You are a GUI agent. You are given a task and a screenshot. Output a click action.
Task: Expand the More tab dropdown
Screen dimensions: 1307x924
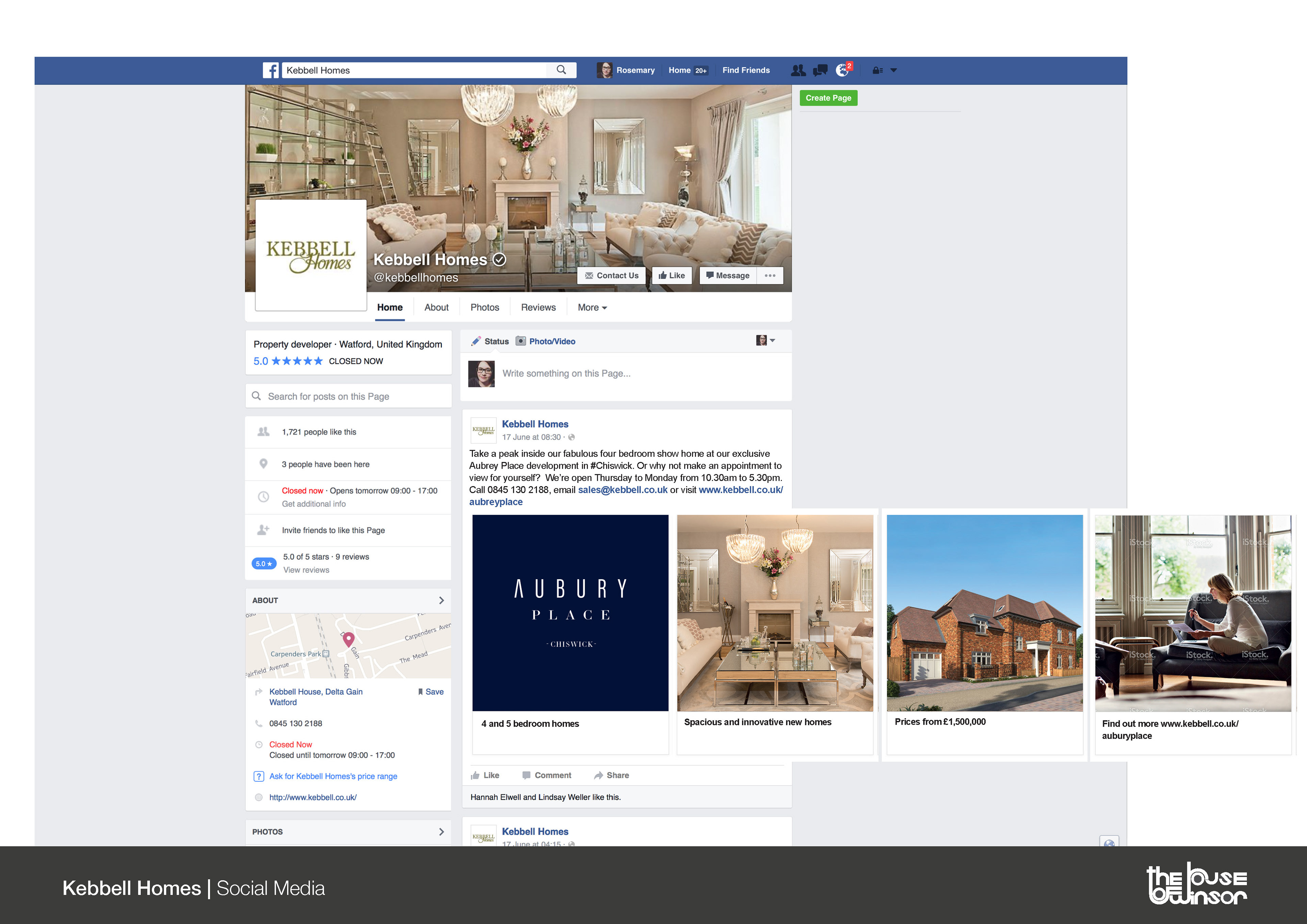click(592, 307)
